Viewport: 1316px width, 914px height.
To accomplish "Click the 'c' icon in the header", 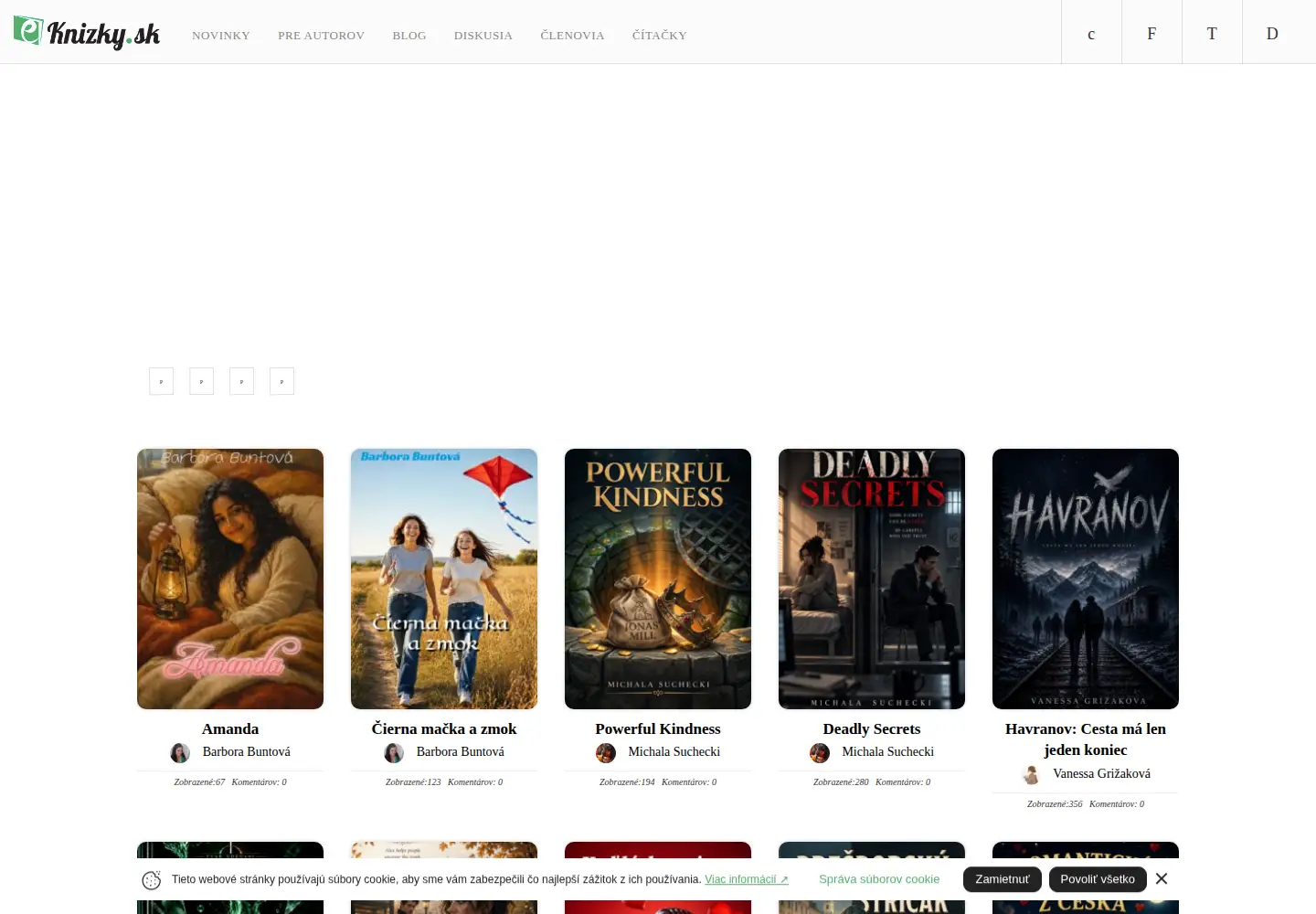I will point(1091,33).
